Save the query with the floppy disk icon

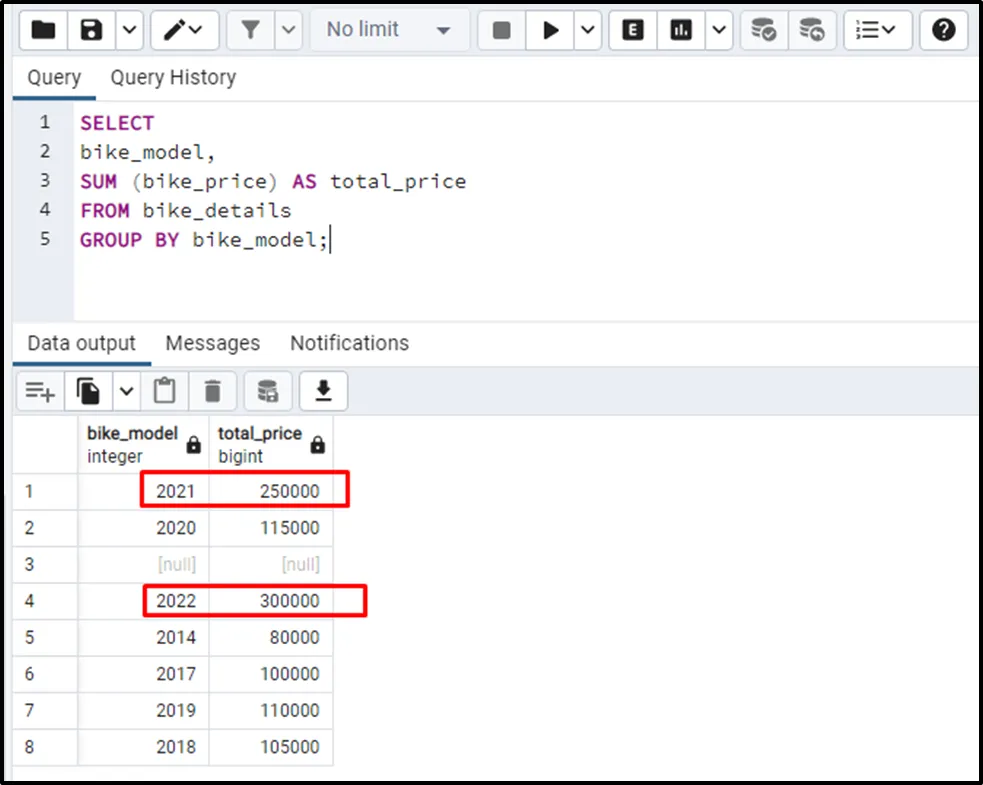92,30
